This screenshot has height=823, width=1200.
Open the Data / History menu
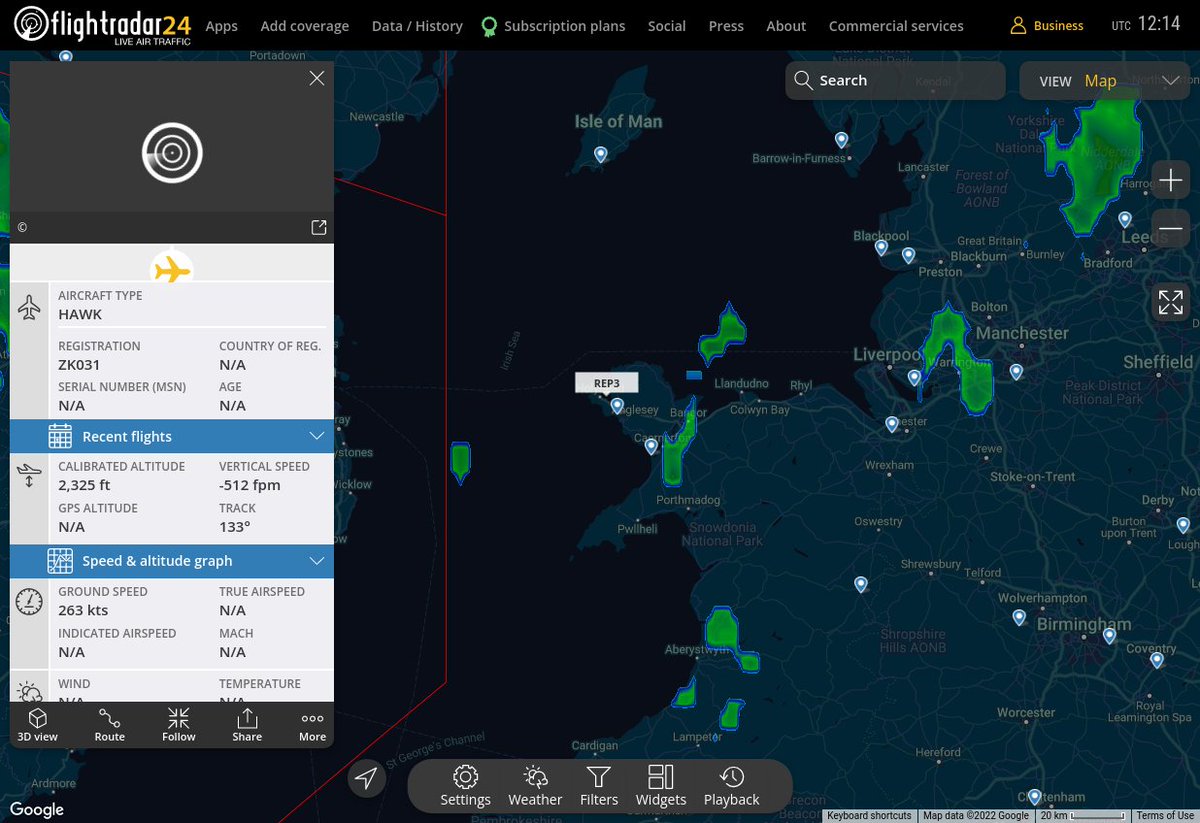[417, 25]
